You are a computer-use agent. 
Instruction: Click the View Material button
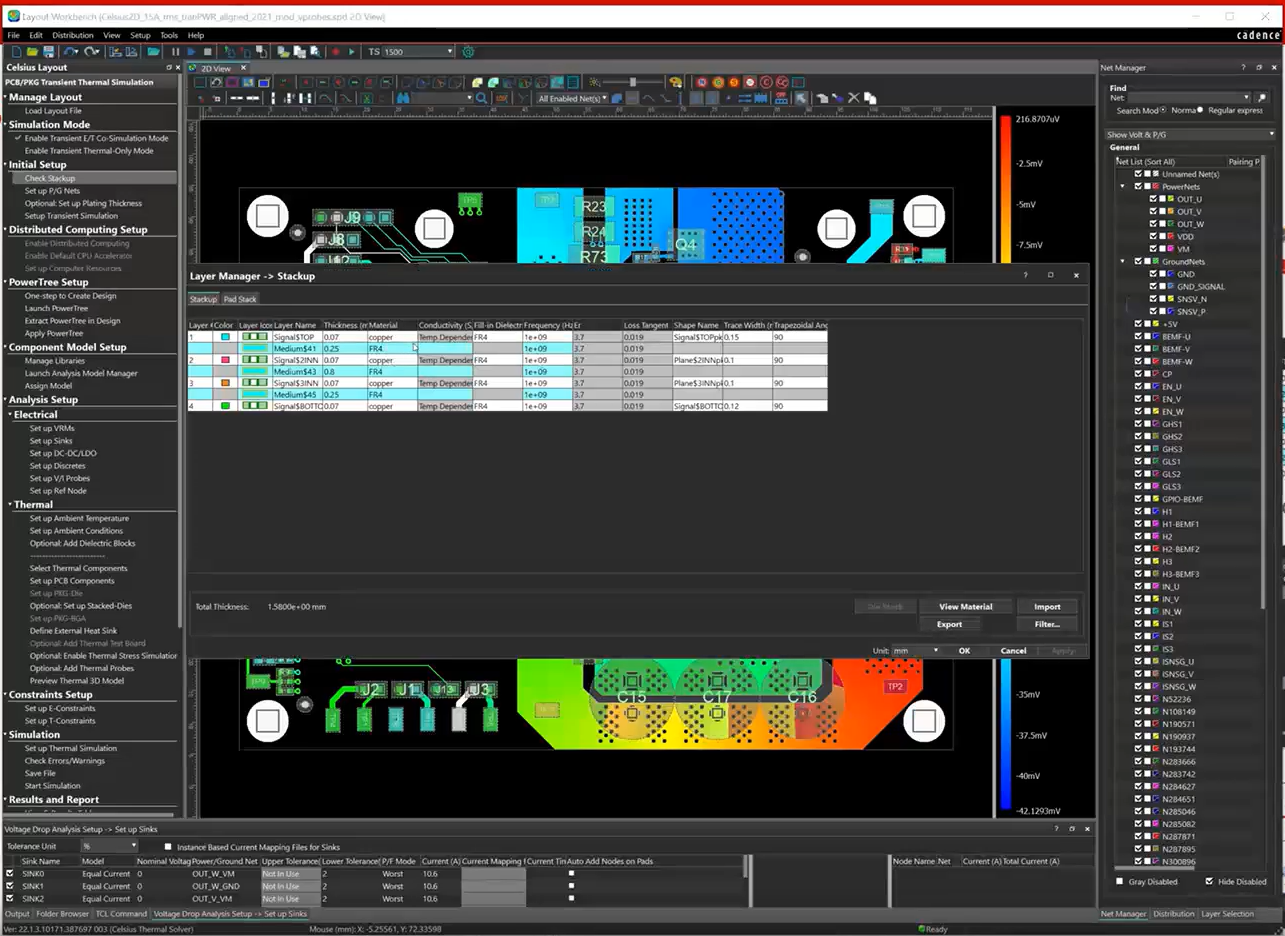(966, 606)
